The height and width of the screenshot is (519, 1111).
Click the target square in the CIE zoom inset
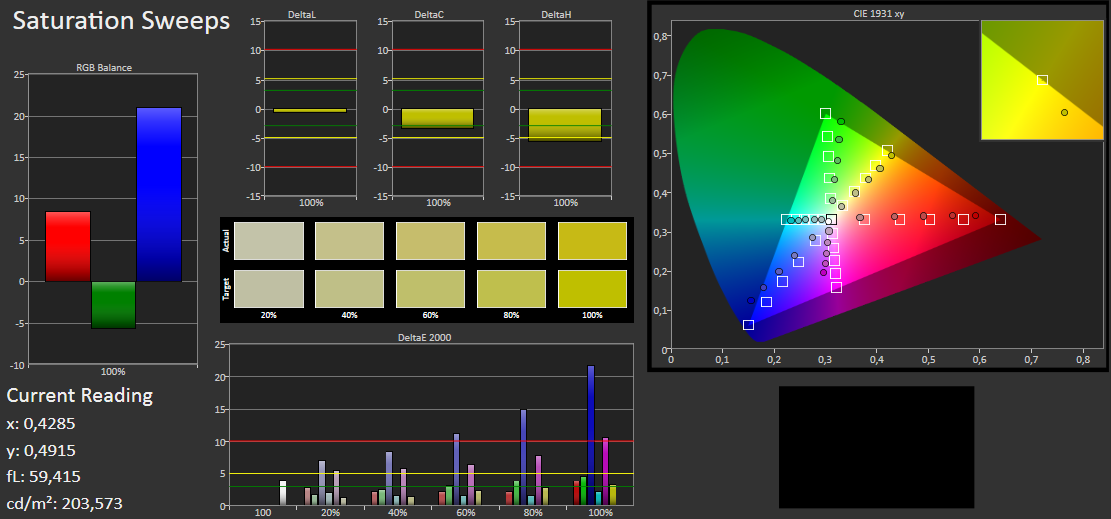tap(1042, 80)
